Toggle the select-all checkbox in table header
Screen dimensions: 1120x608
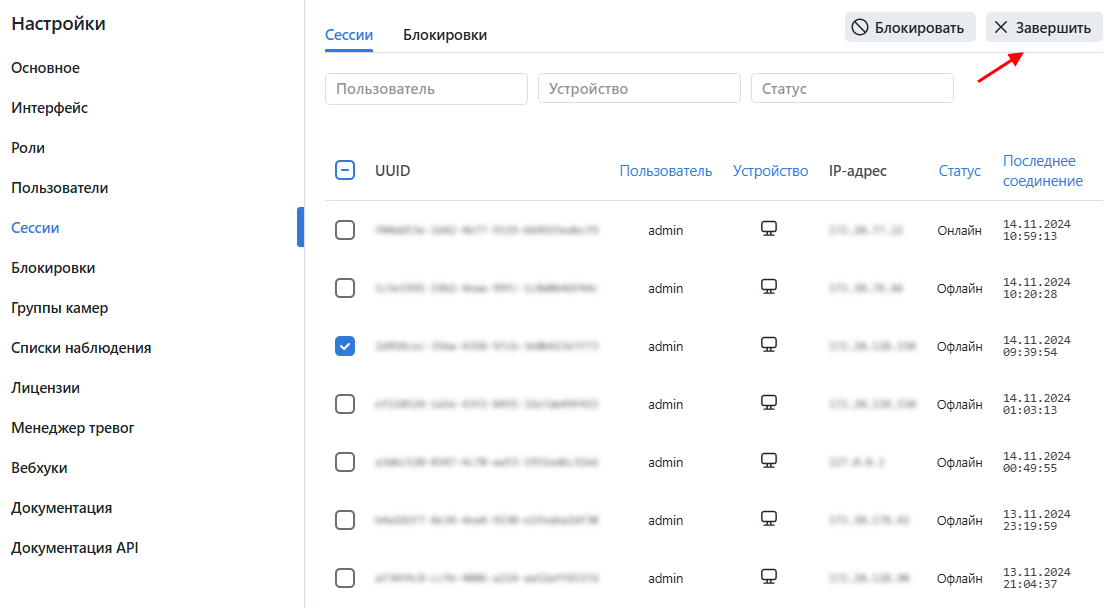pyautogui.click(x=345, y=171)
